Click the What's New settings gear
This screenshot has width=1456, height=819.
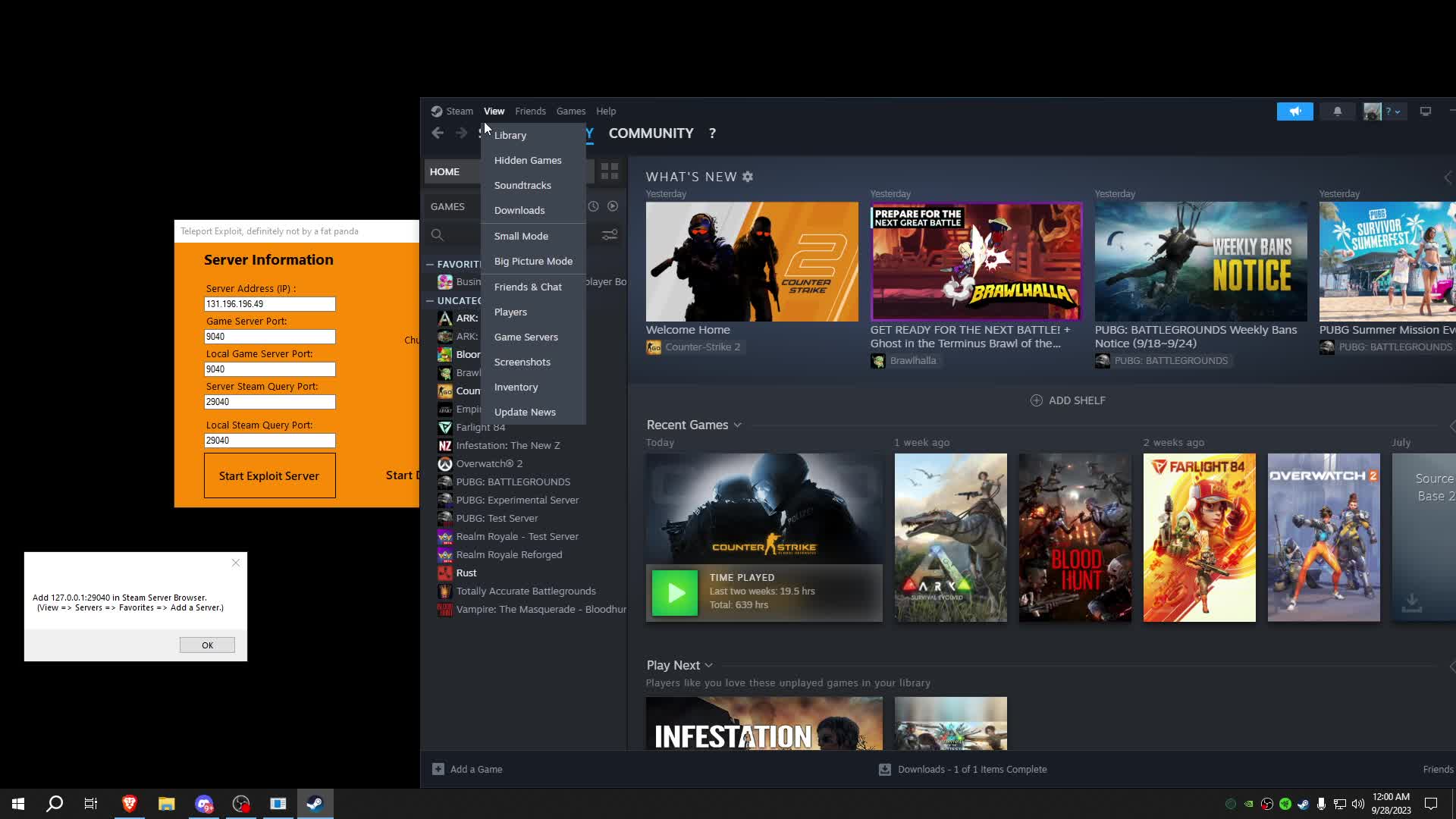coord(748,177)
